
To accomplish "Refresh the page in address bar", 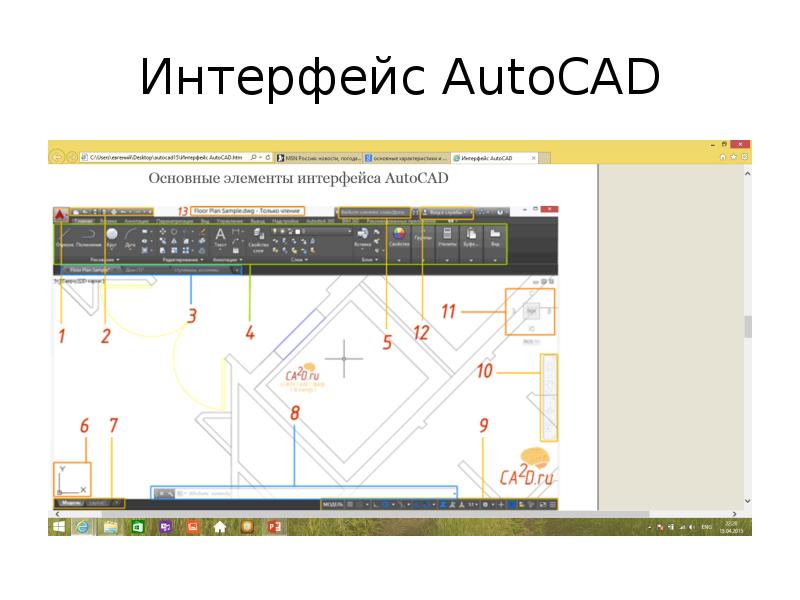I will 267,158.
